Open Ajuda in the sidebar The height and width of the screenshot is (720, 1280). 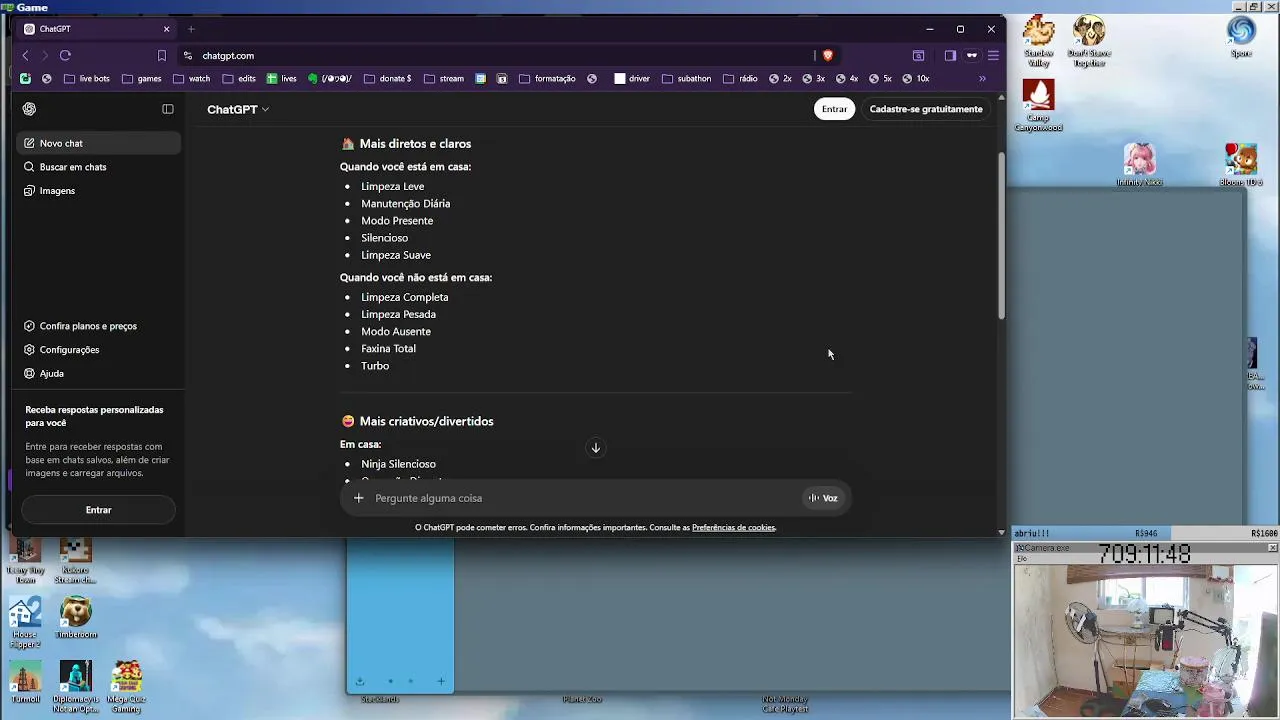98,374
